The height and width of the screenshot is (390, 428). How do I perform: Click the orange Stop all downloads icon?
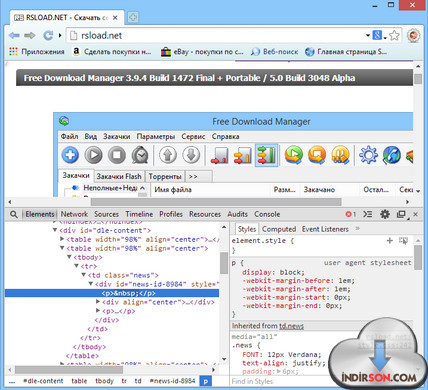pyautogui.click(x=317, y=155)
